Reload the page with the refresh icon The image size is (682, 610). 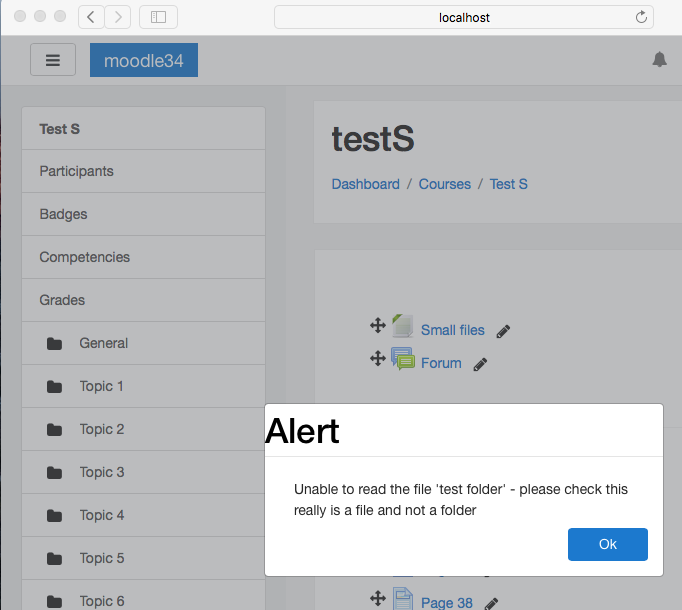point(641,17)
